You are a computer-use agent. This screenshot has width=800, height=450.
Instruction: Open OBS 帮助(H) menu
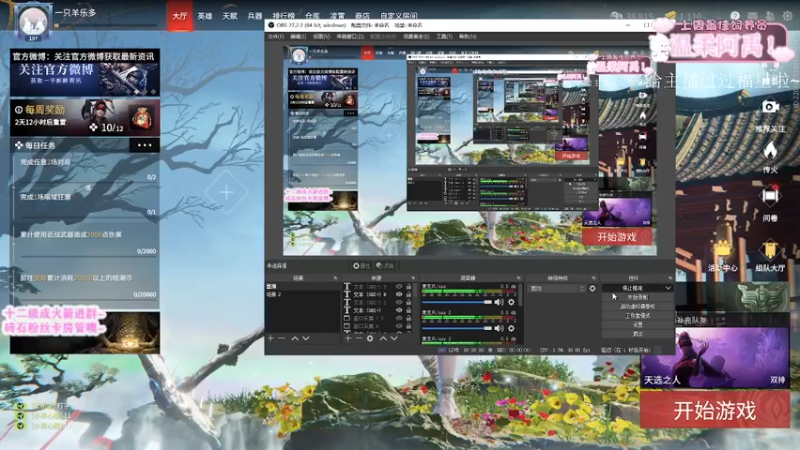pos(467,37)
